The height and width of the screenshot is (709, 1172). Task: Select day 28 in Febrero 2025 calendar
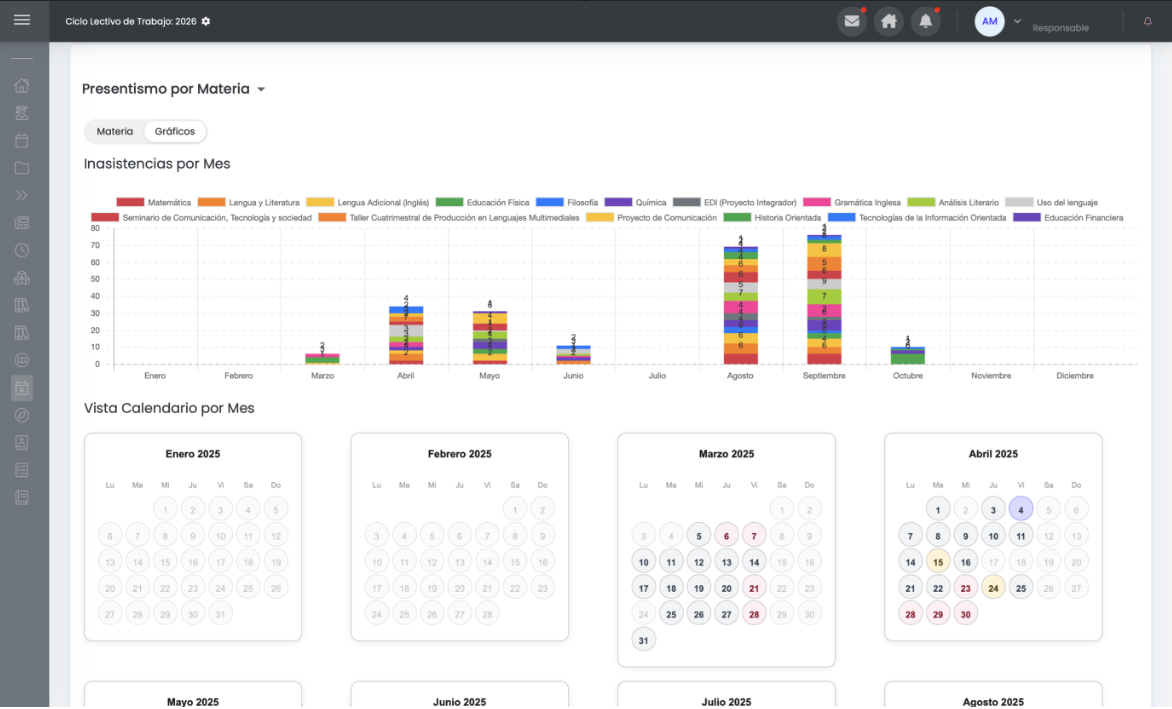pos(487,614)
